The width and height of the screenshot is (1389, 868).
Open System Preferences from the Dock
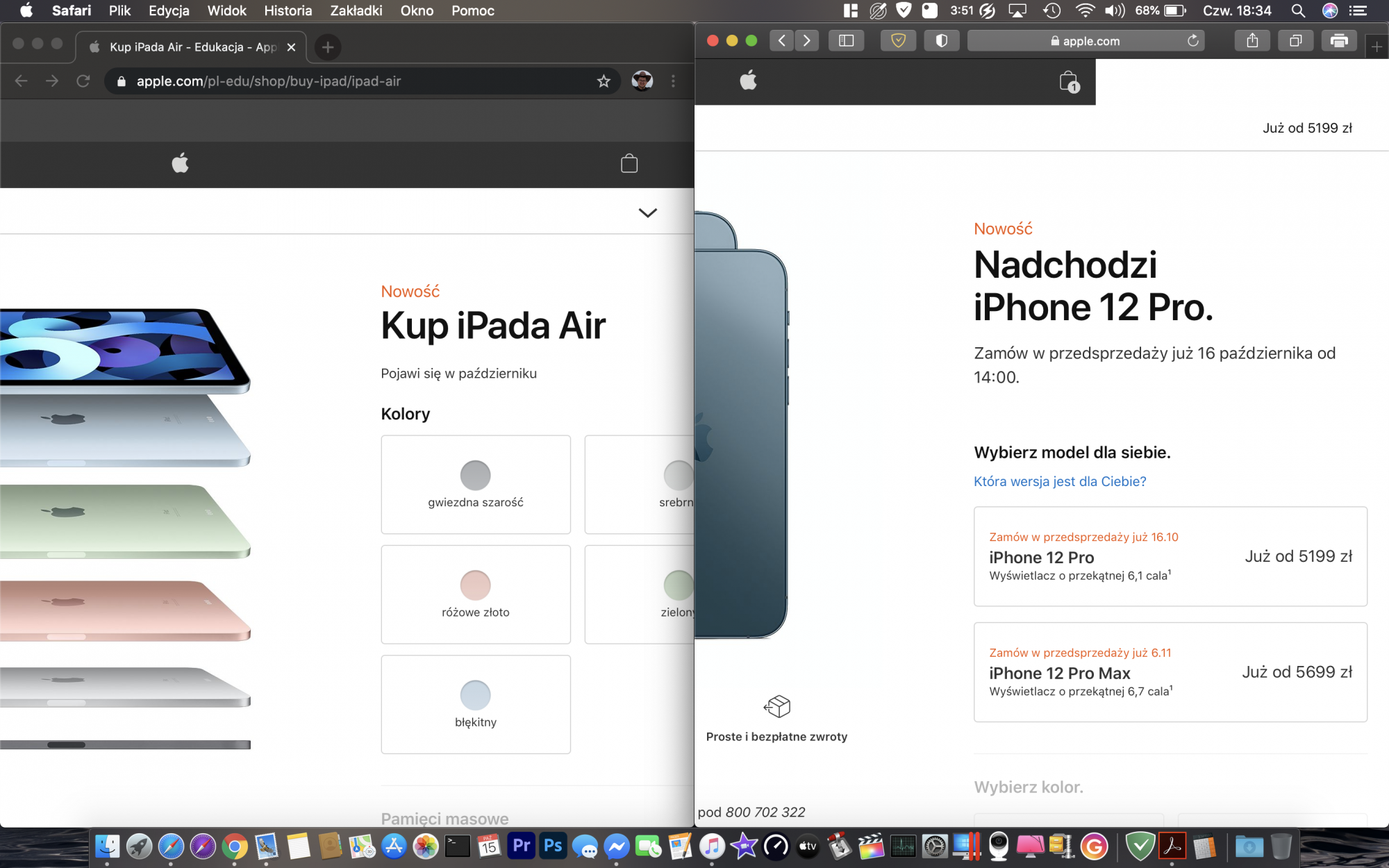coord(935,846)
